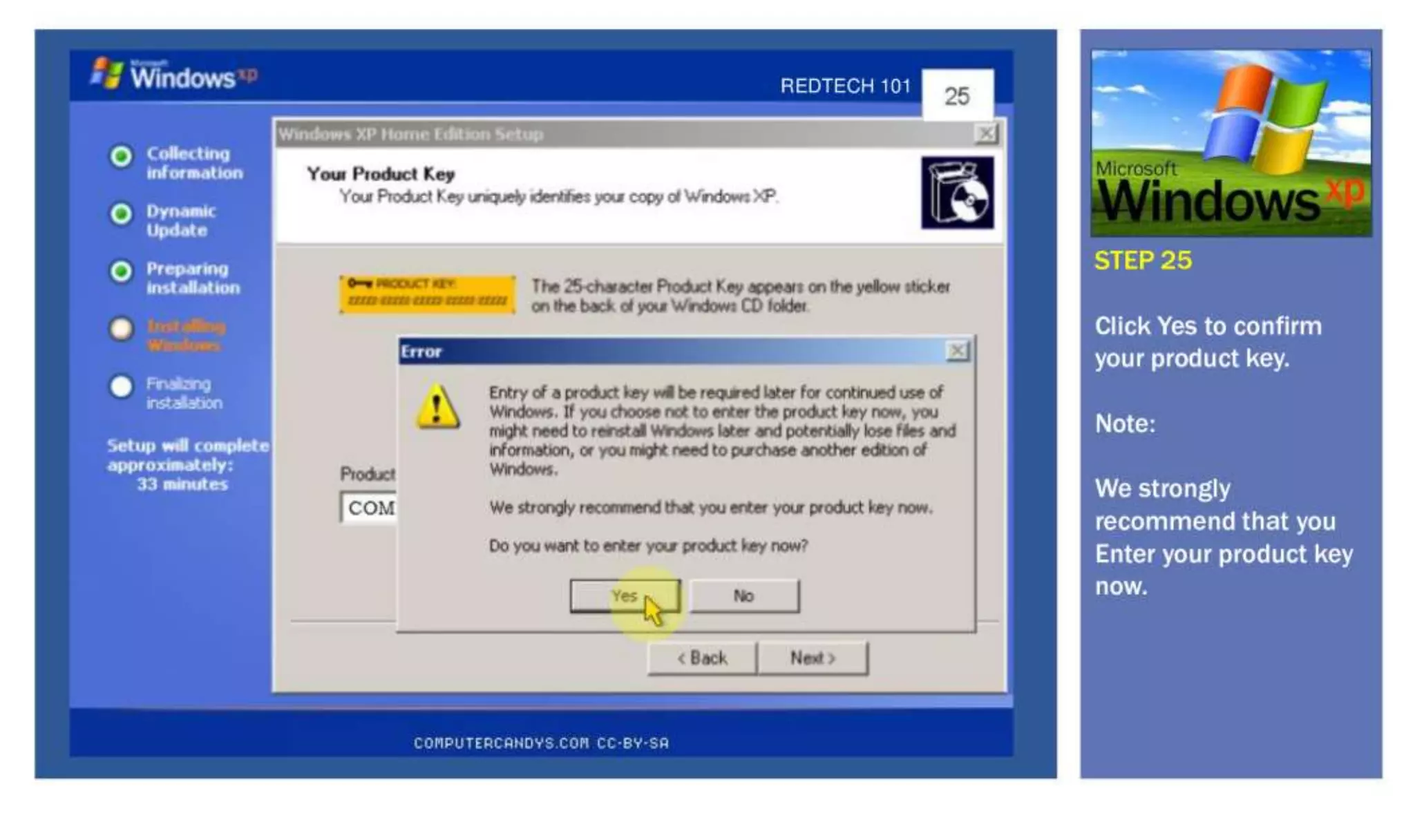This screenshot has width=1415, height=840.
Task: Select the Collecting information step indicator
Action: 122,157
